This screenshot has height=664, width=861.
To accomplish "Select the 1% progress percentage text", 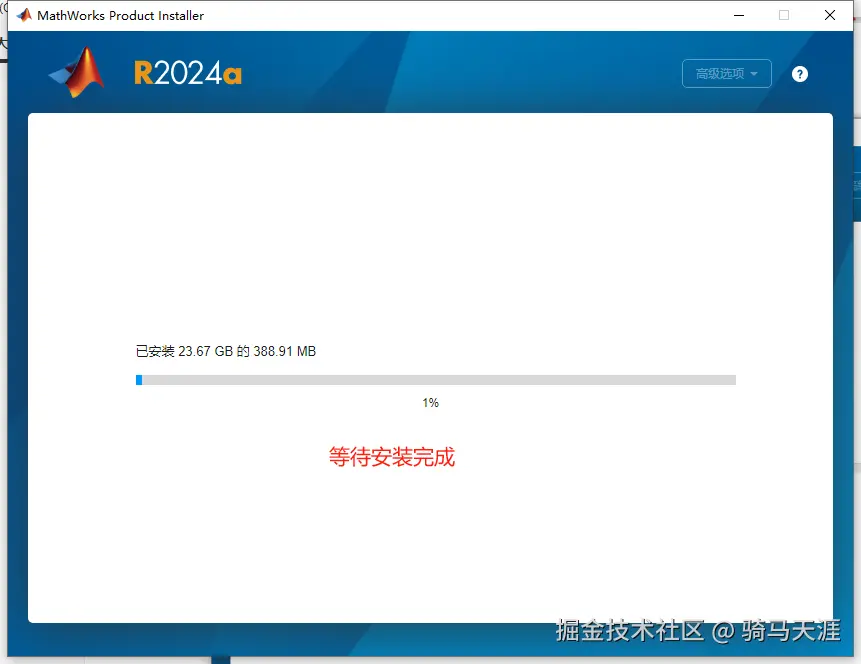I will click(430, 403).
